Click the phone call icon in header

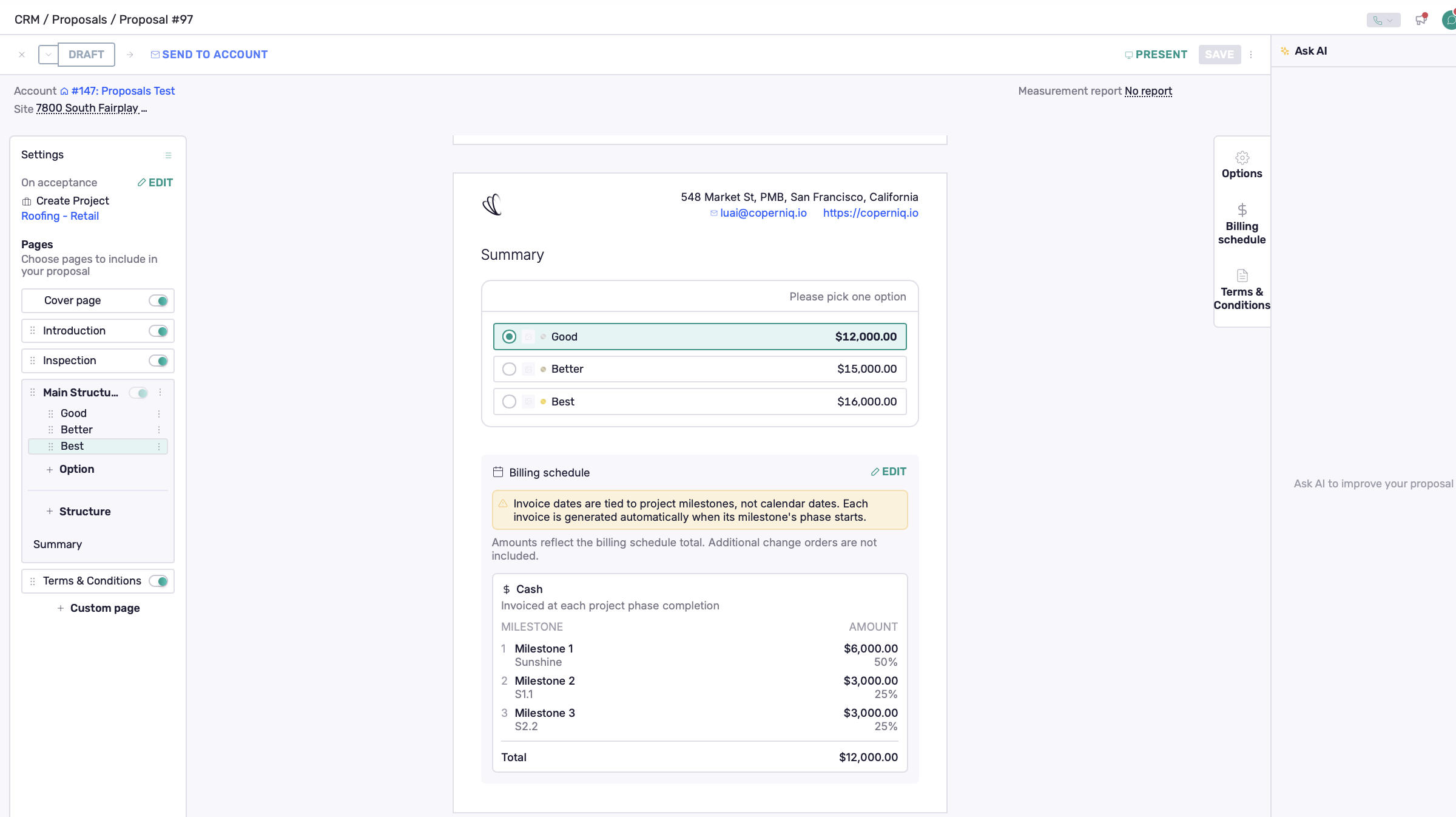(1377, 20)
